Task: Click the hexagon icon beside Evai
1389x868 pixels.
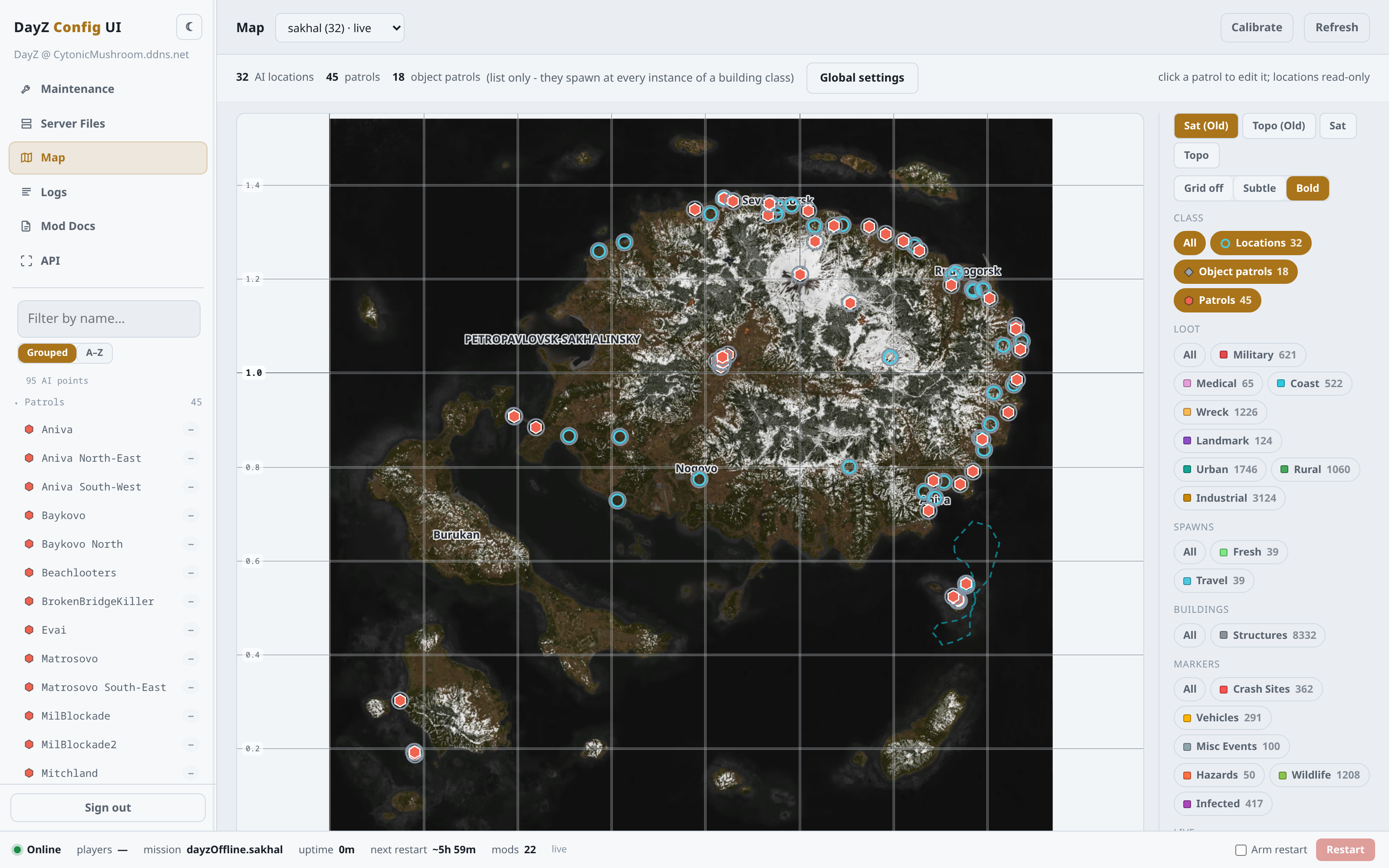Action: tap(29, 630)
